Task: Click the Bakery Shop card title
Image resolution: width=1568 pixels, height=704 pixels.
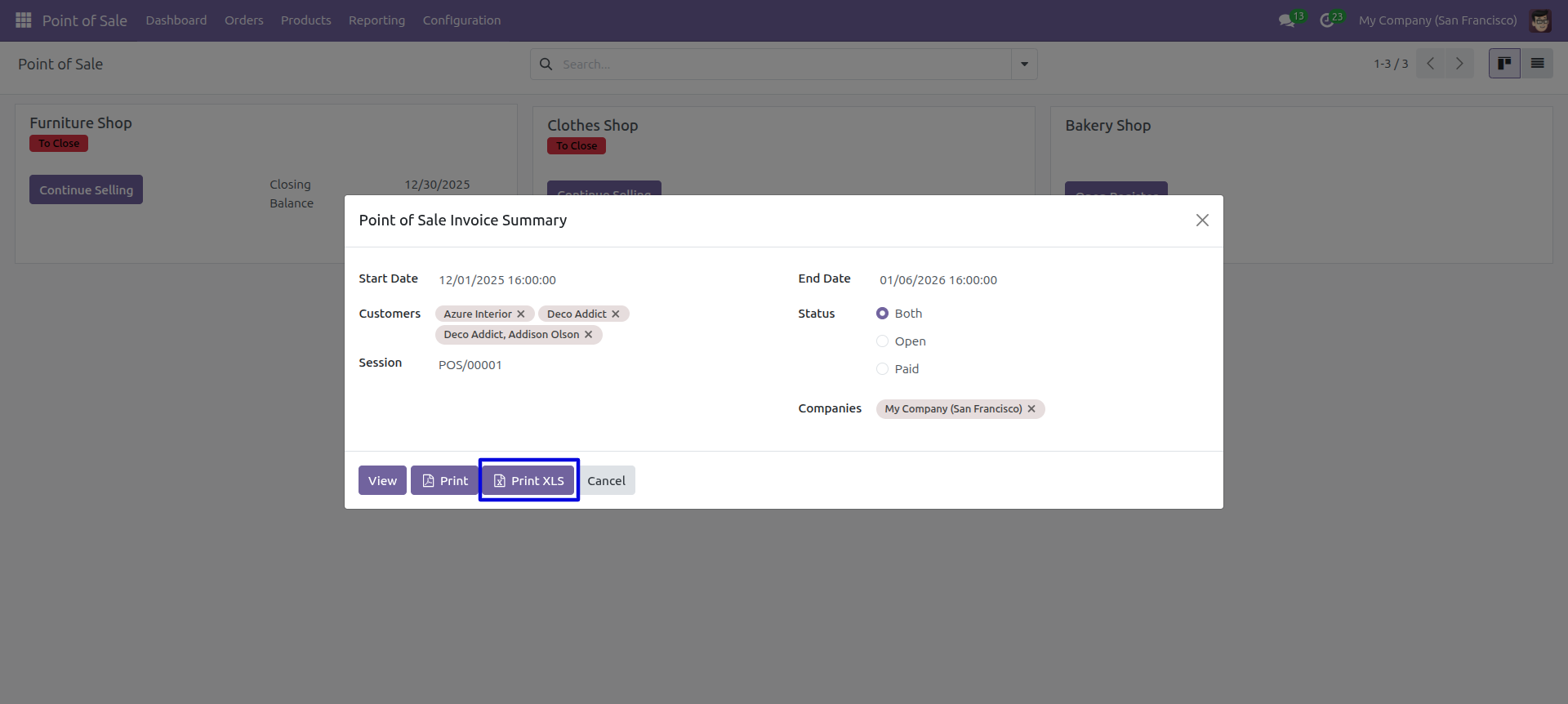Action: pyautogui.click(x=1108, y=125)
